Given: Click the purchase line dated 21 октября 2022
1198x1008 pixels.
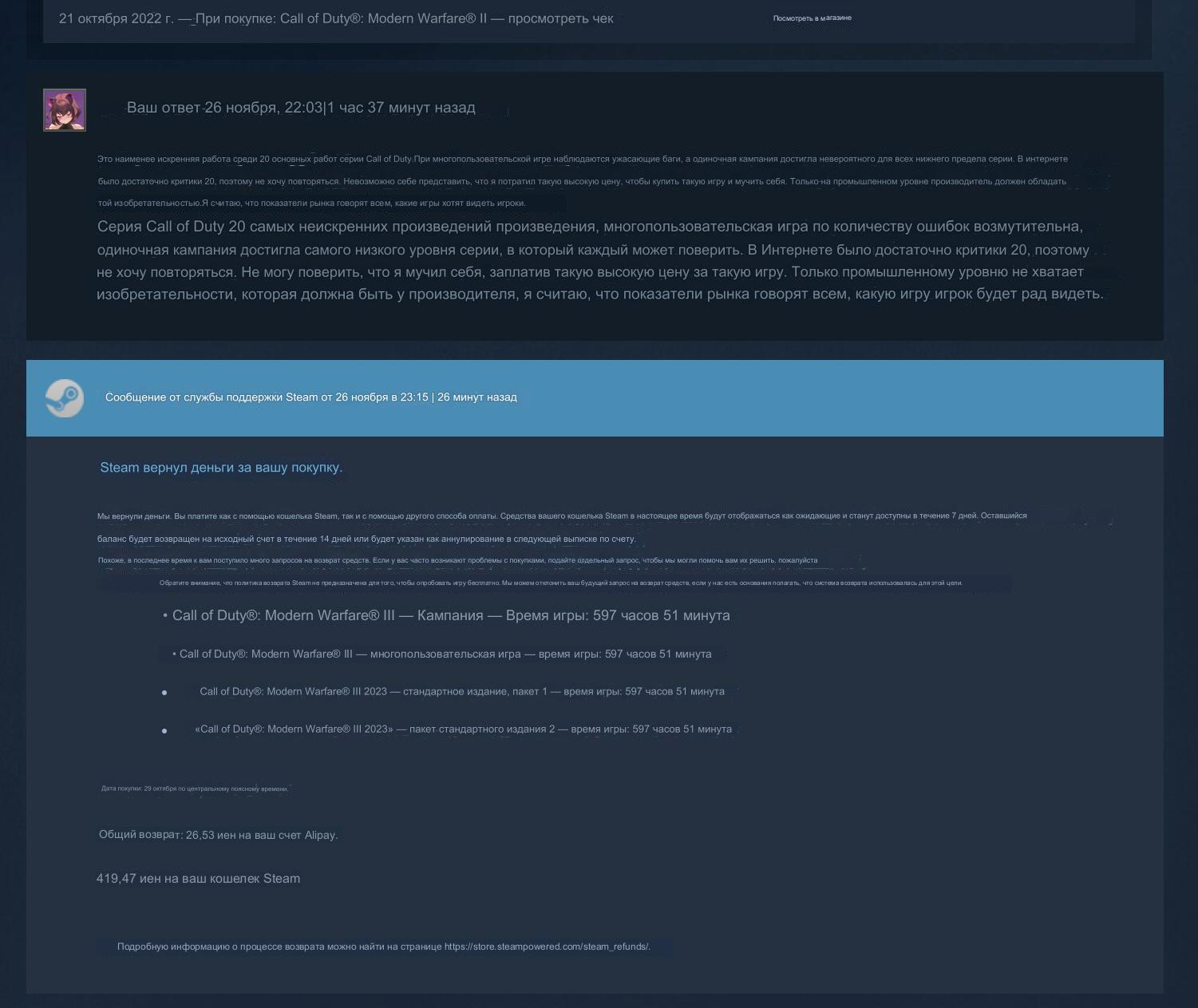Looking at the screenshot, I should click(x=336, y=18).
